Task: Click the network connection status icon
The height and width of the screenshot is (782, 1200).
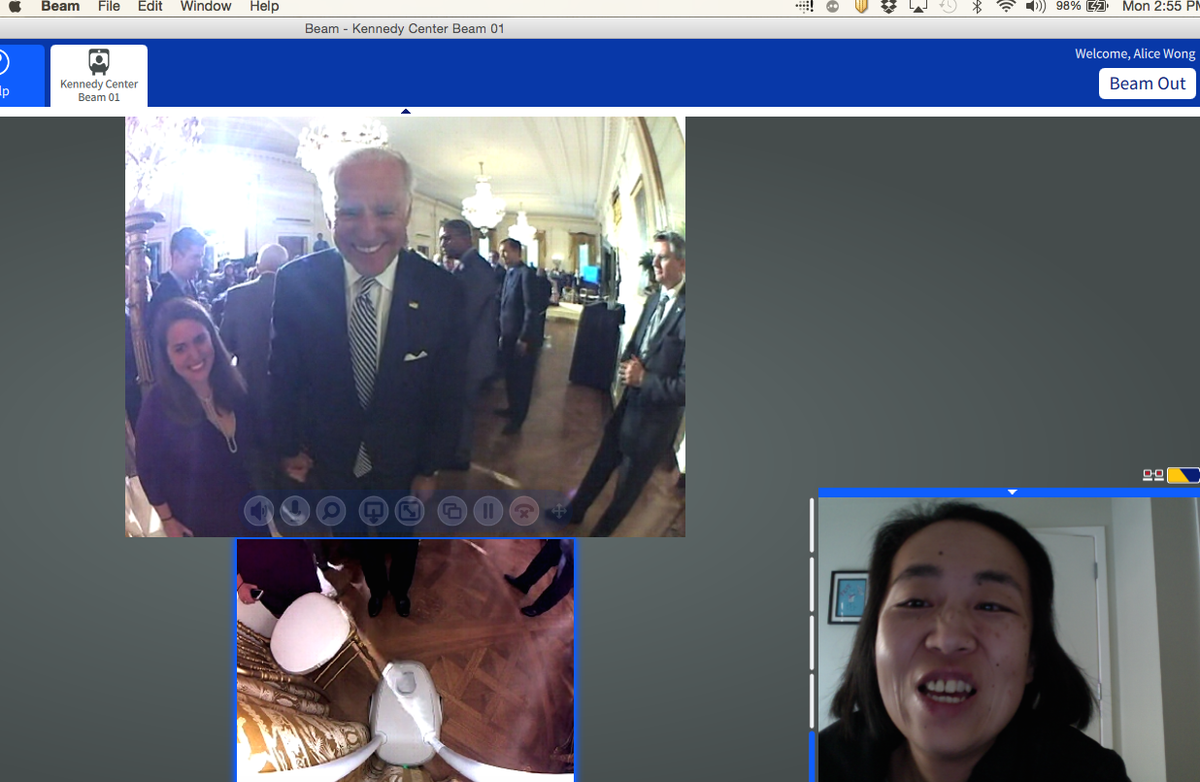Action: click(x=1153, y=476)
